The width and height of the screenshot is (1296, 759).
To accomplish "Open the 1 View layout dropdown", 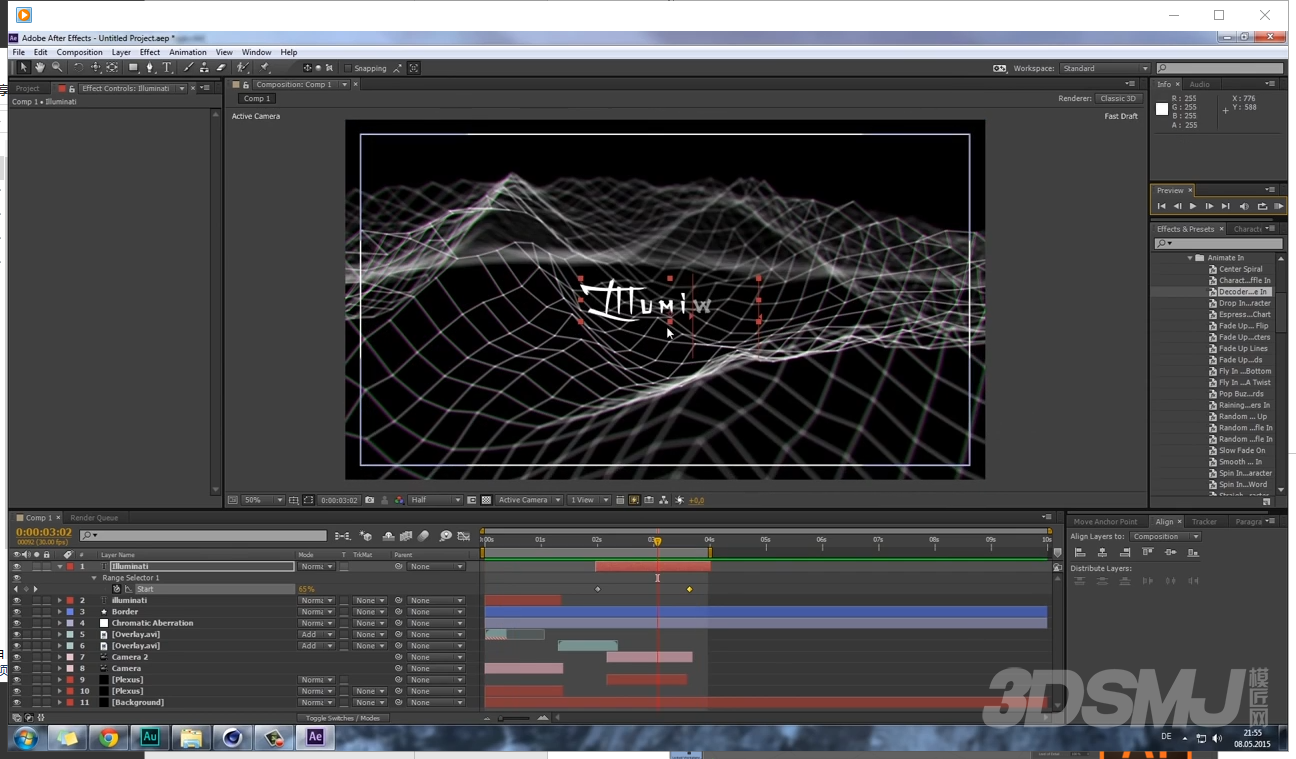I will tap(589, 500).
